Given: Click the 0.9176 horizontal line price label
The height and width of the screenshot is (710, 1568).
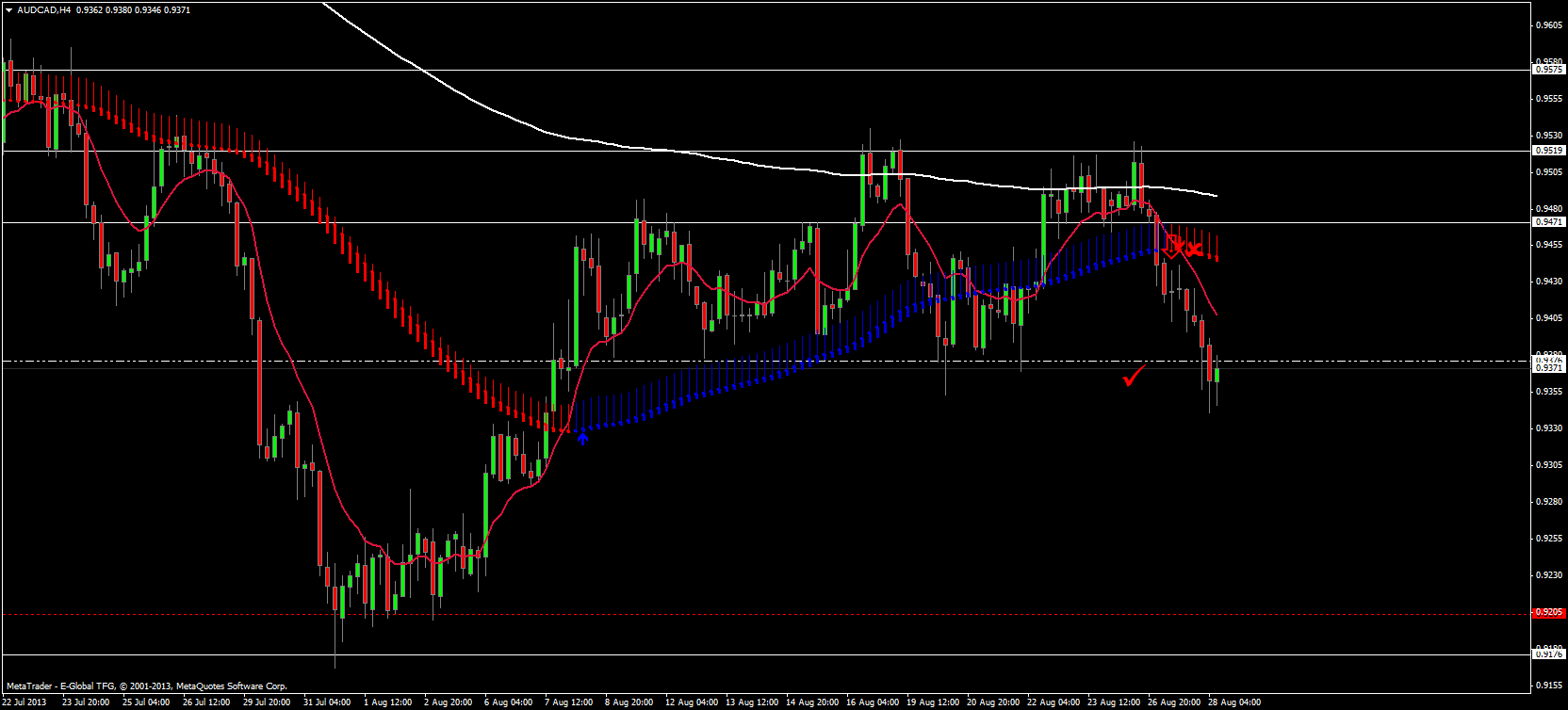Looking at the screenshot, I should 1549,654.
